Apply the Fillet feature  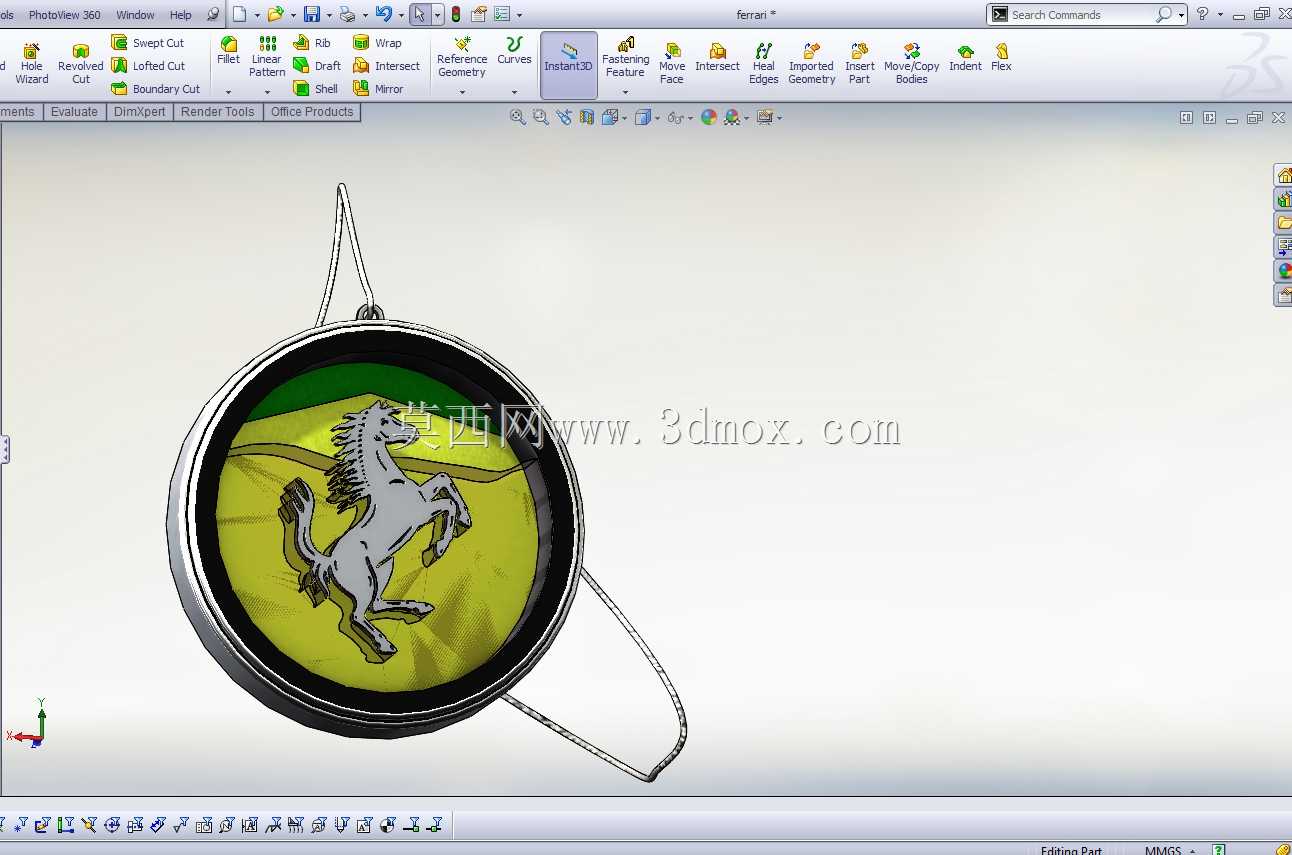[x=229, y=51]
